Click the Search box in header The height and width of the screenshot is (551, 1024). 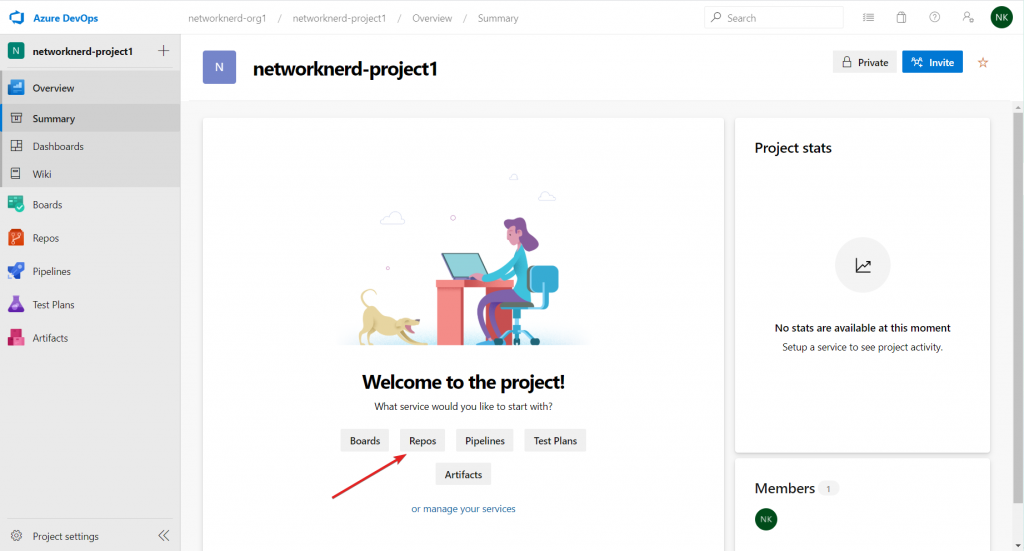pyautogui.click(x=774, y=18)
